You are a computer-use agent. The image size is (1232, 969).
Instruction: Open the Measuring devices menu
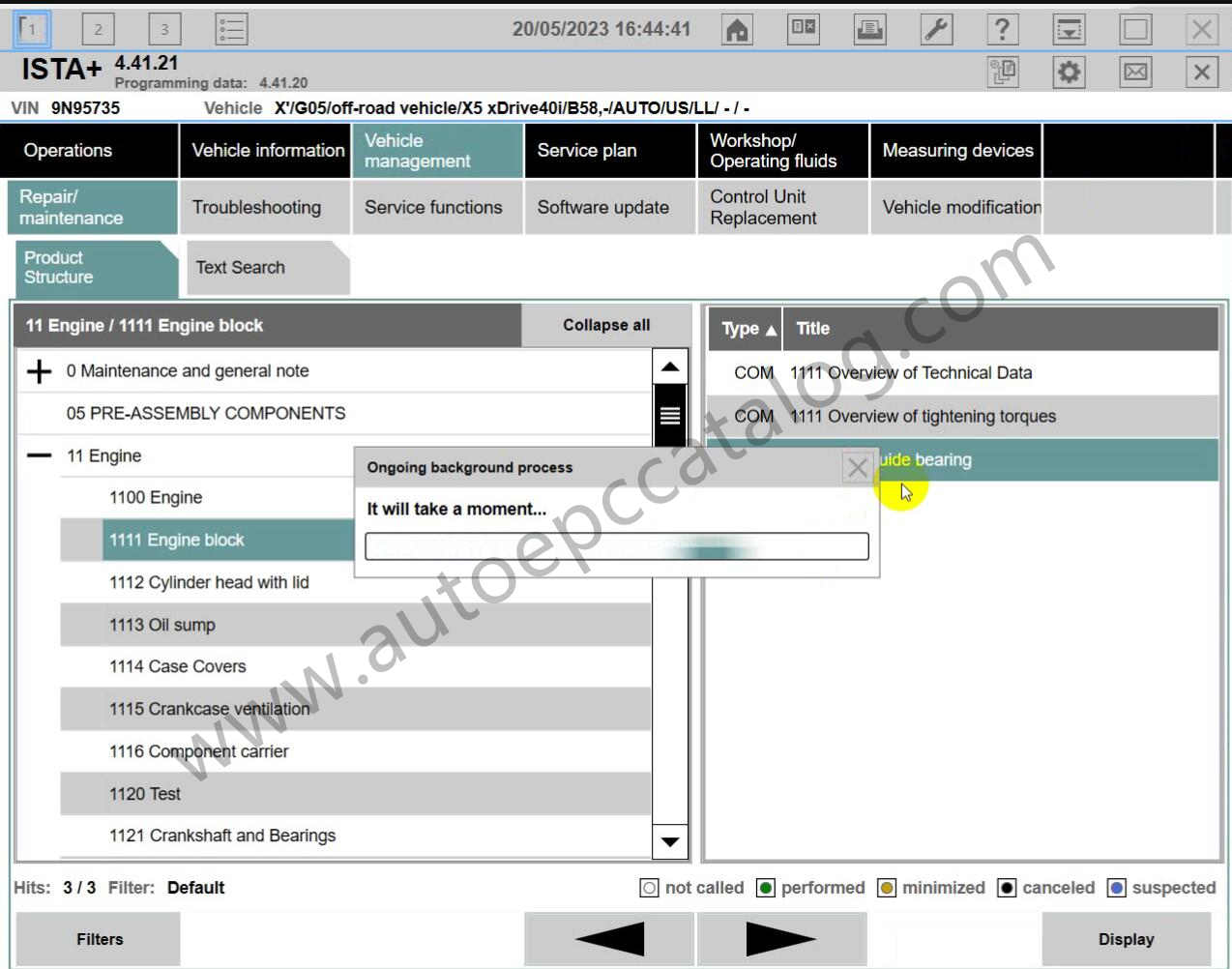[955, 151]
